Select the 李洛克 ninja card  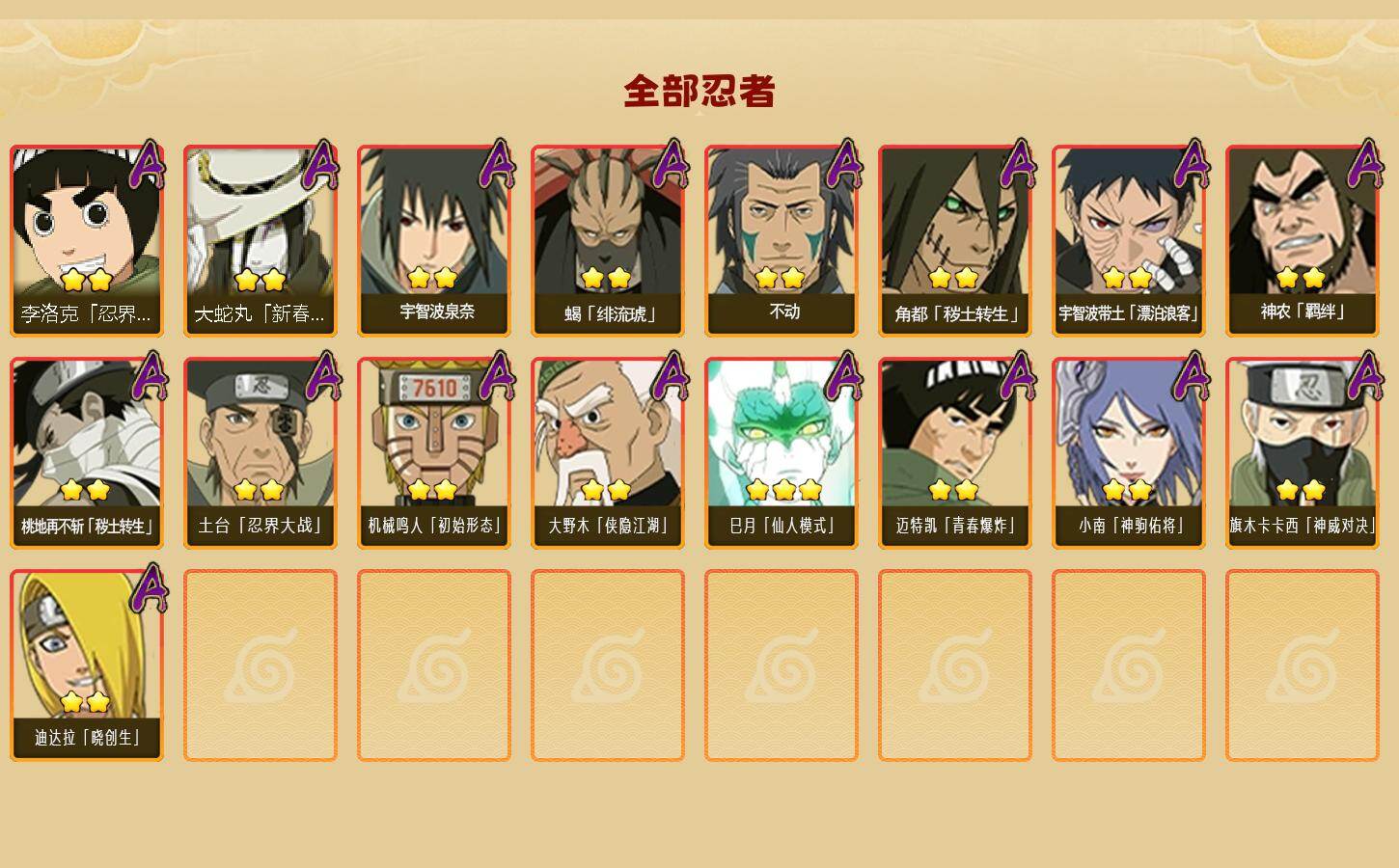click(x=87, y=241)
